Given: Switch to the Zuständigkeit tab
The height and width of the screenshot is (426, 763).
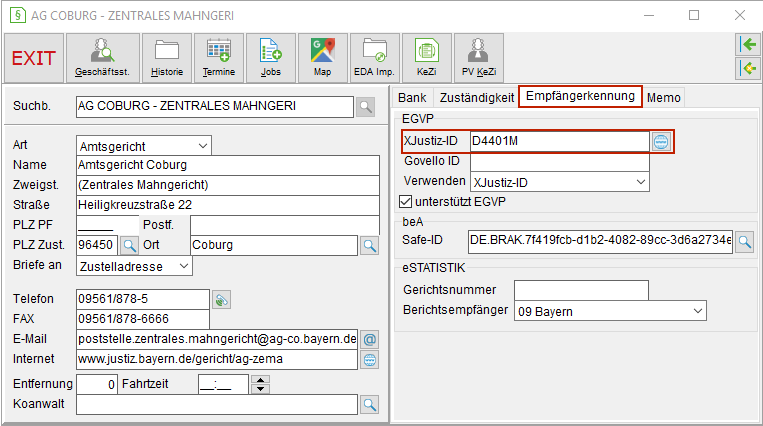Looking at the screenshot, I should point(477,98).
